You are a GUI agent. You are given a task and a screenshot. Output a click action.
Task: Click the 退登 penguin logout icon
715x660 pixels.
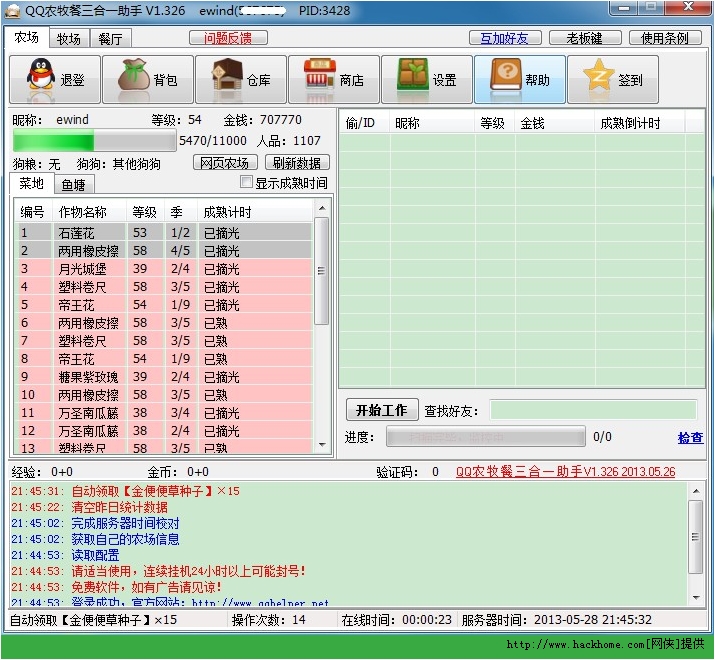pyautogui.click(x=55, y=80)
